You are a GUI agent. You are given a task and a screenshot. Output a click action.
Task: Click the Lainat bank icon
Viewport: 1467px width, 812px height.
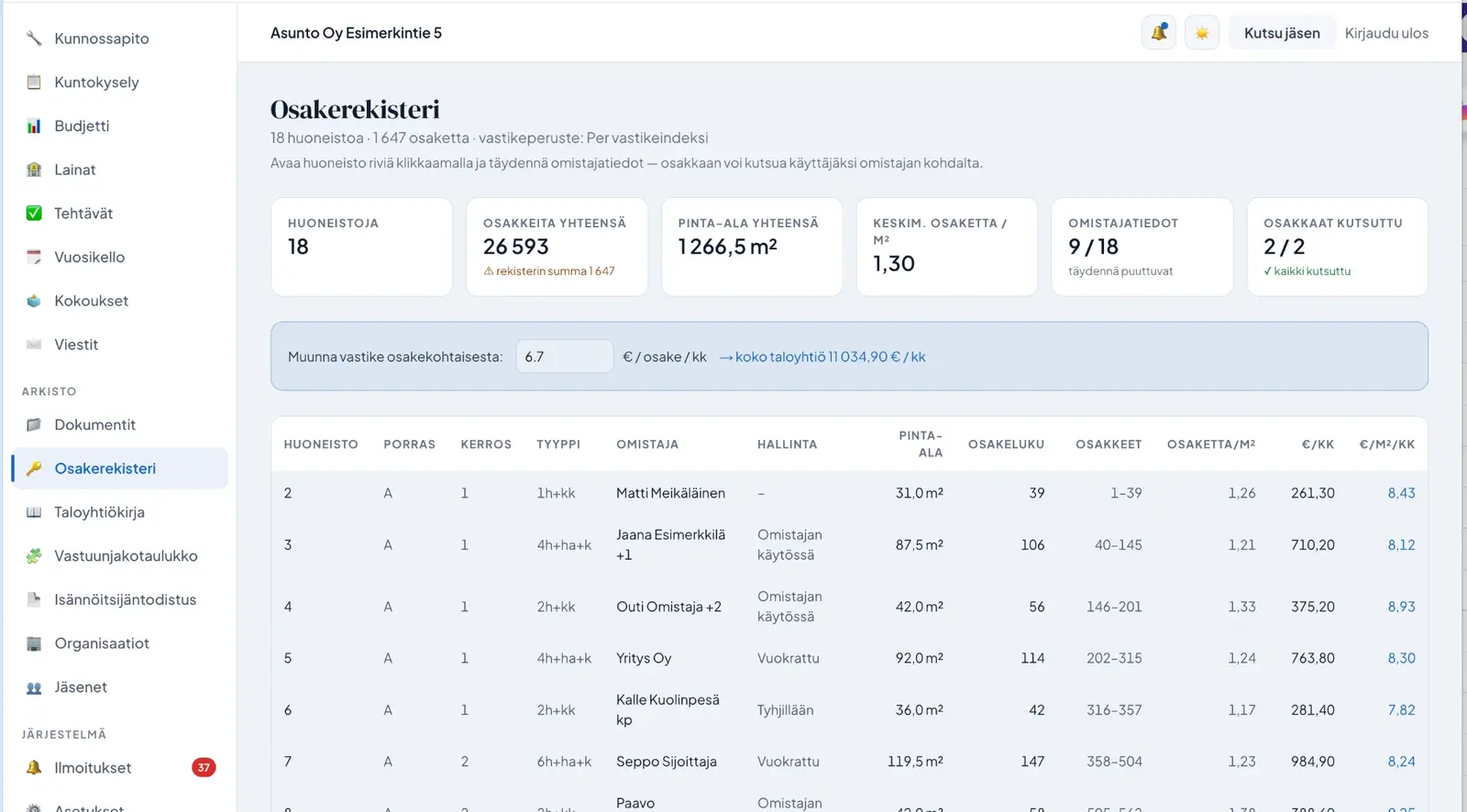(x=34, y=170)
